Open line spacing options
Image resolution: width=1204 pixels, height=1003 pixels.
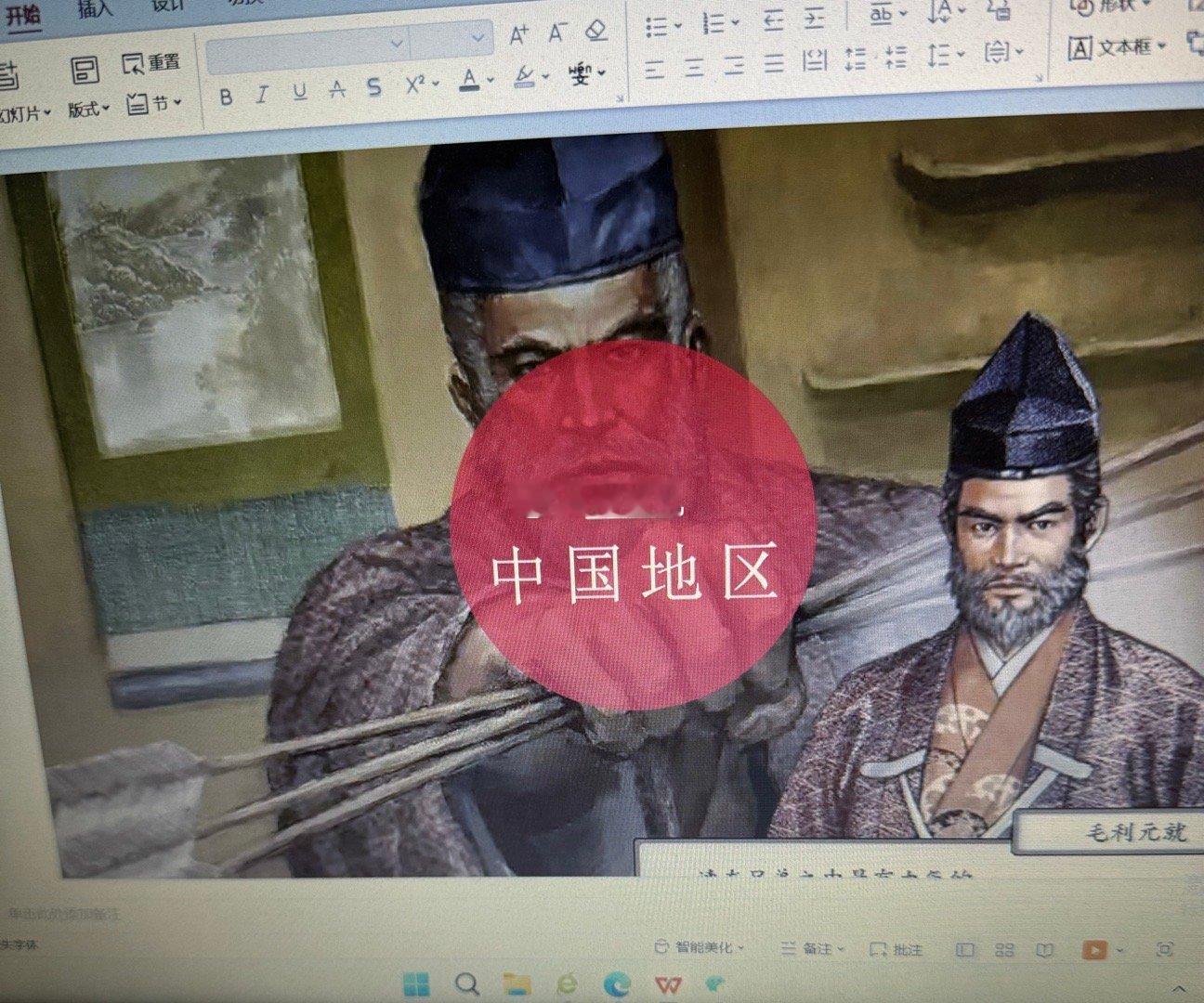click(947, 56)
